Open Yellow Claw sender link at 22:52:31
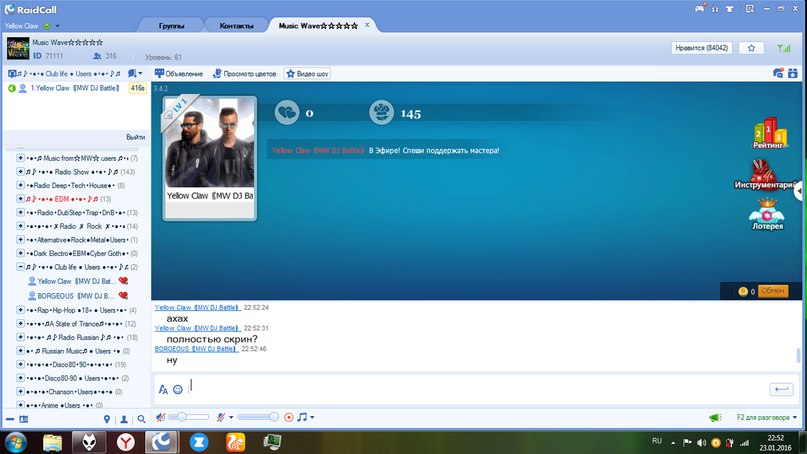Screen dimensions: 807x454 pyautogui.click(x=197, y=328)
